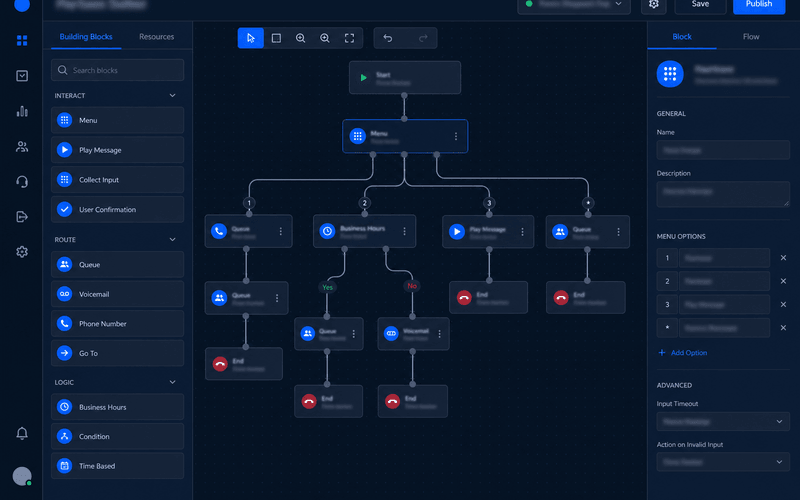Open the Play Message node's three-dot menu

tap(522, 232)
